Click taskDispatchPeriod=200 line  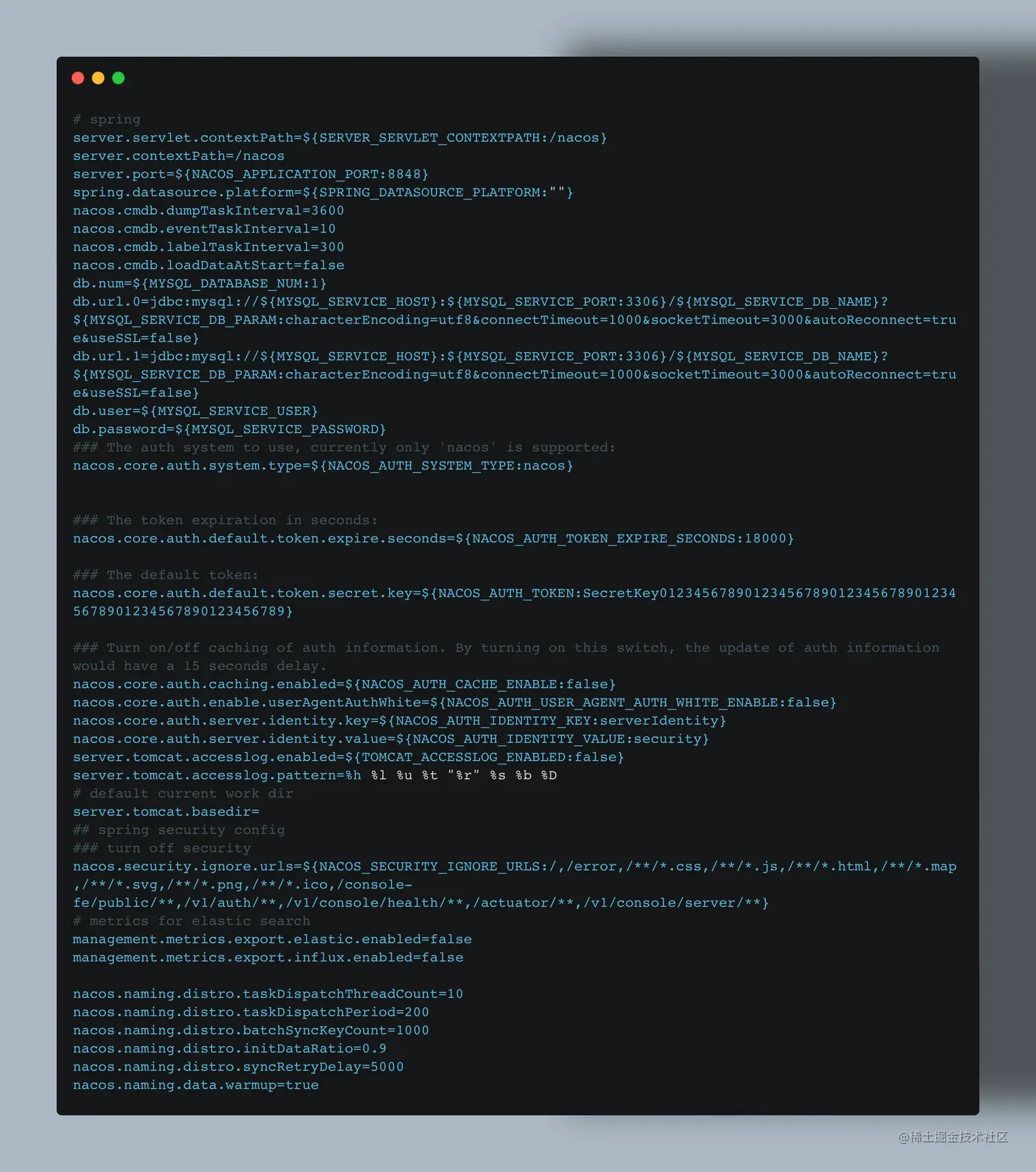pyautogui.click(x=251, y=1012)
